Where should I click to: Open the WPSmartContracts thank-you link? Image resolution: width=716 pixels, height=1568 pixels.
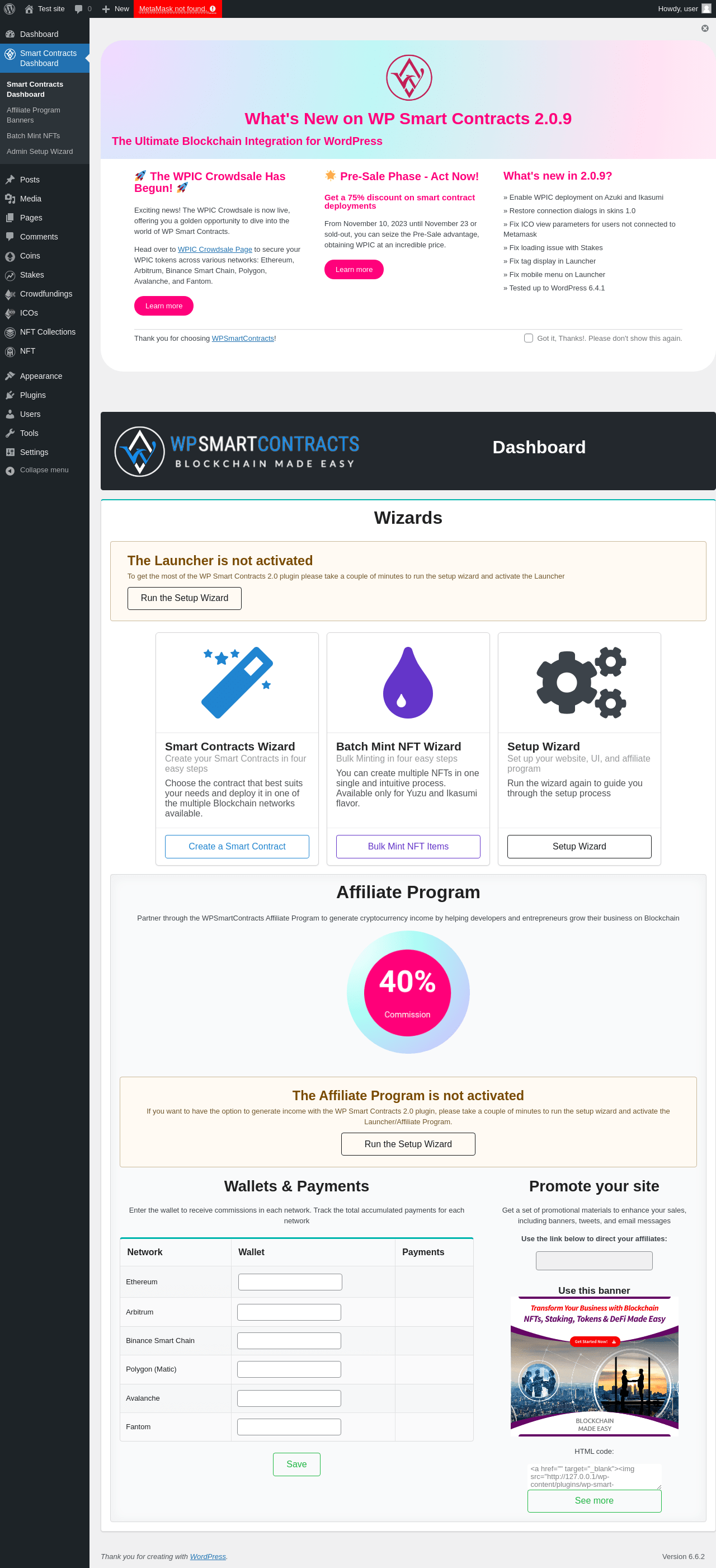(243, 339)
